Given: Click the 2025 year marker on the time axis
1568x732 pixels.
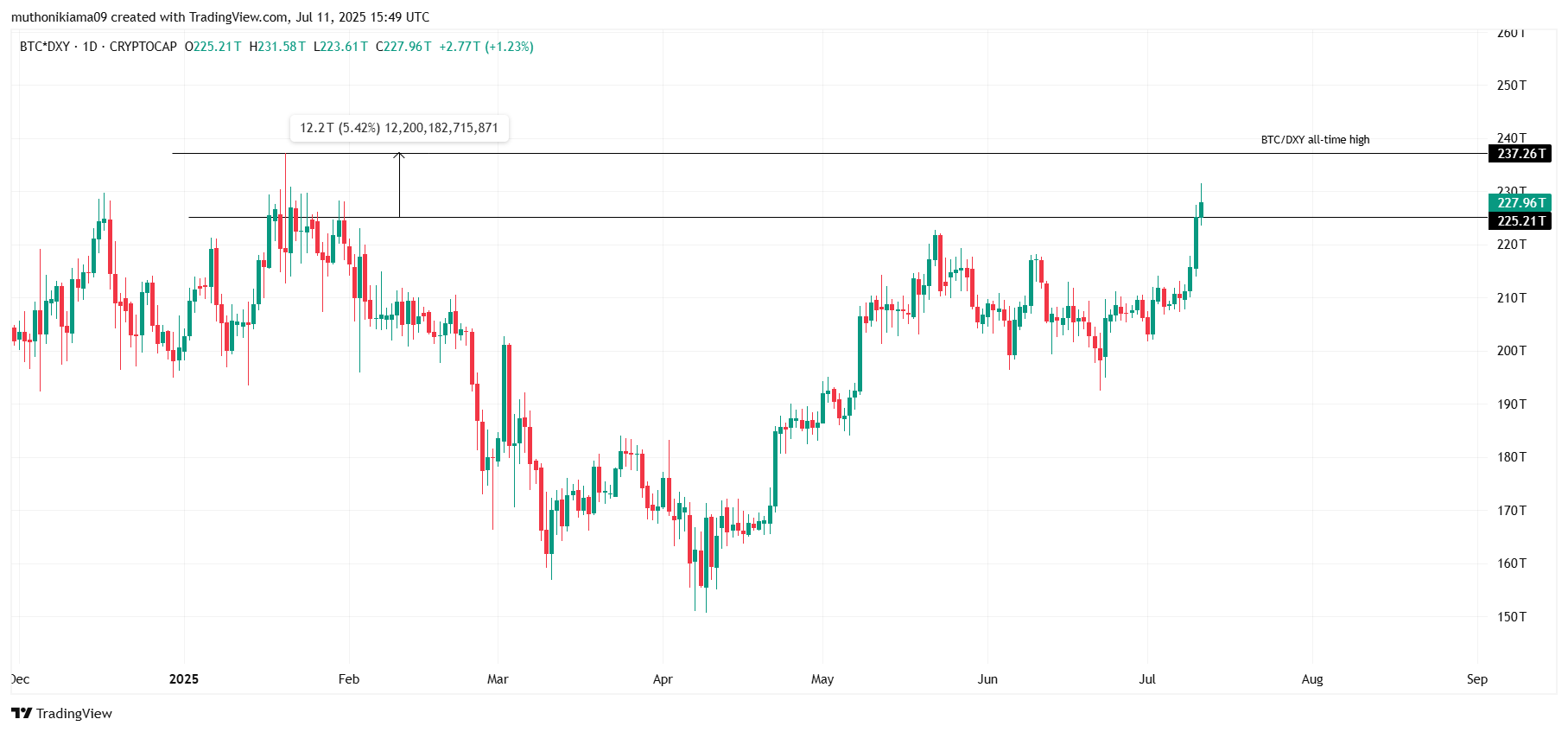Looking at the screenshot, I should coord(184,679).
